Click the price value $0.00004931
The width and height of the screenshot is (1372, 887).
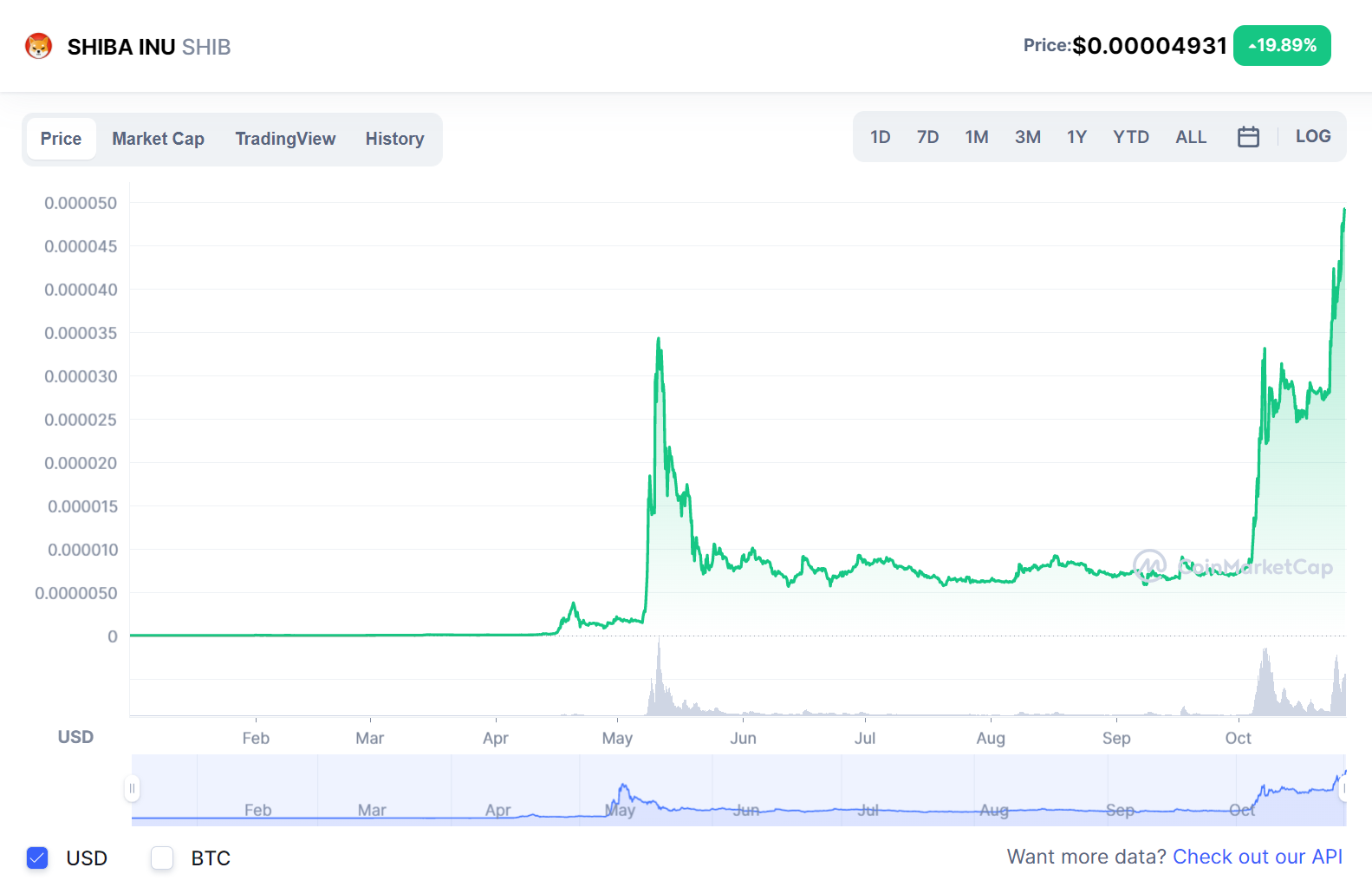[x=1149, y=45]
